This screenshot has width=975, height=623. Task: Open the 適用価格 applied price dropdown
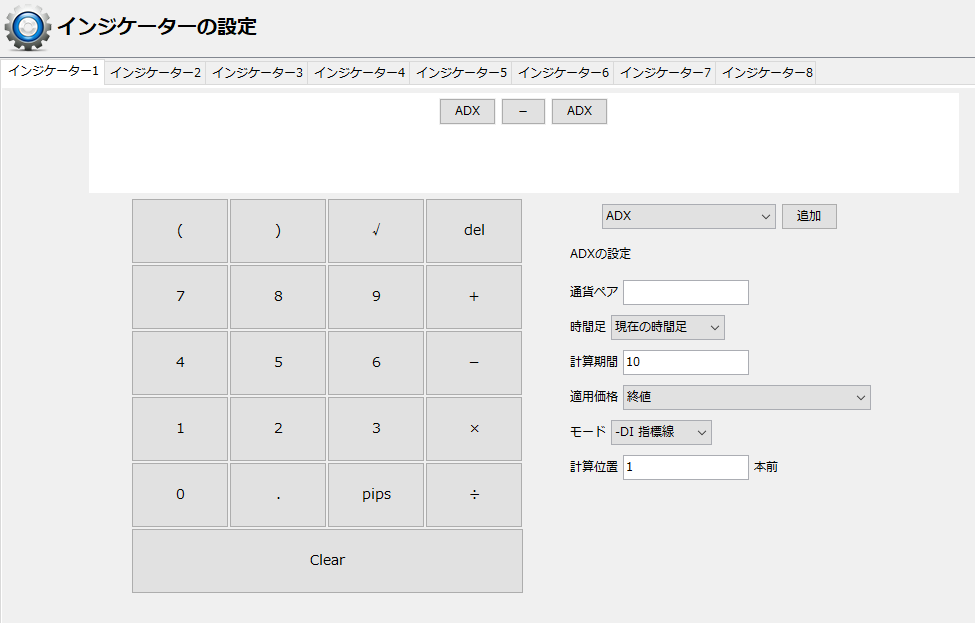tap(746, 397)
